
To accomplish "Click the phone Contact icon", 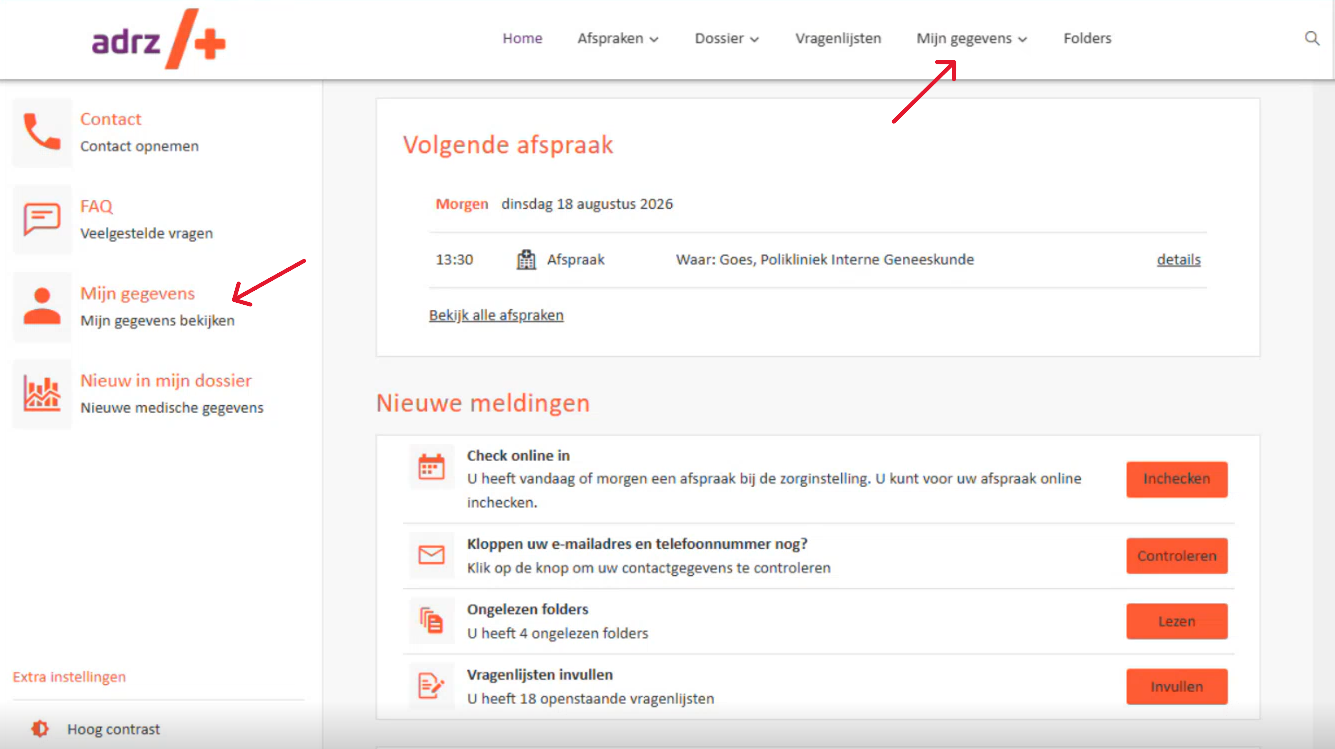I will tap(42, 132).
